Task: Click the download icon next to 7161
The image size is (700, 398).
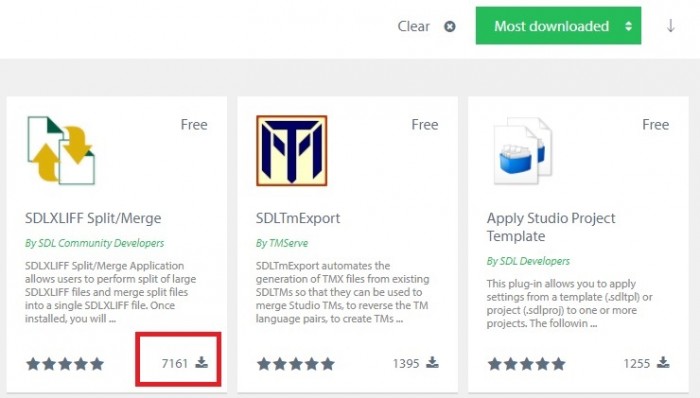Action: click(x=202, y=362)
